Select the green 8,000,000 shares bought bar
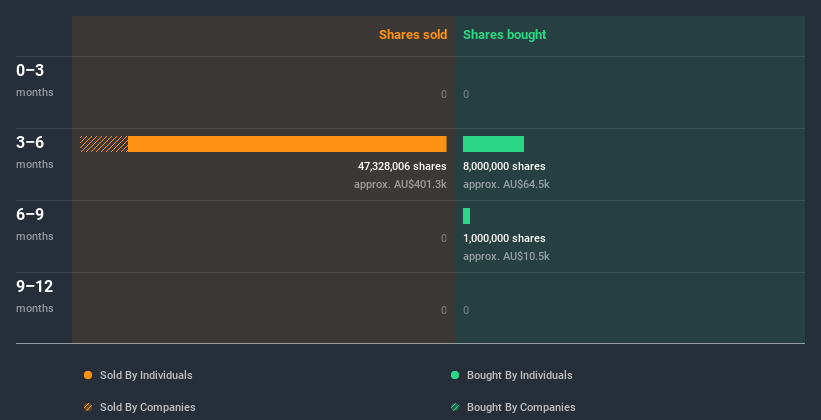The image size is (821, 420). tap(493, 144)
